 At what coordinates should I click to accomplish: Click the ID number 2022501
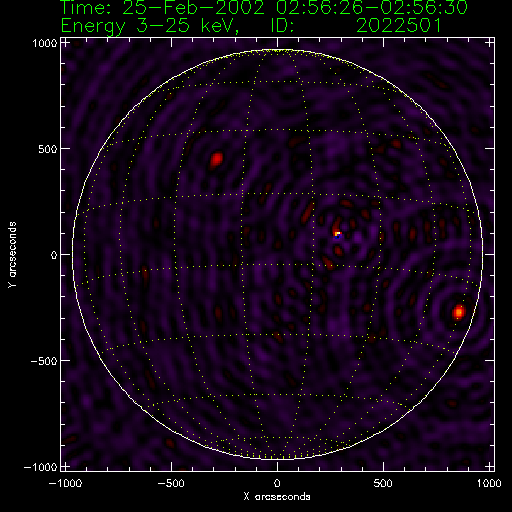click(x=399, y=25)
